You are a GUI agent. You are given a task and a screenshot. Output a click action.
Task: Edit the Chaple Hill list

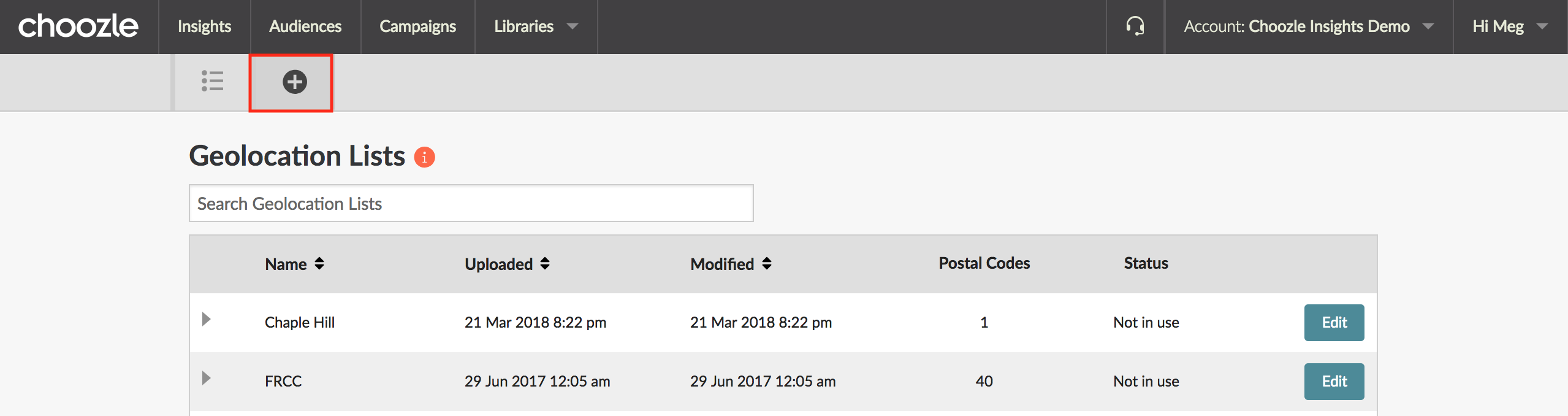pos(1334,323)
